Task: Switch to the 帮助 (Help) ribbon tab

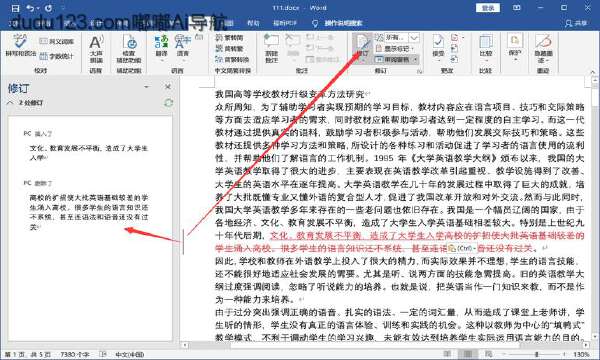Action: pos(253,23)
